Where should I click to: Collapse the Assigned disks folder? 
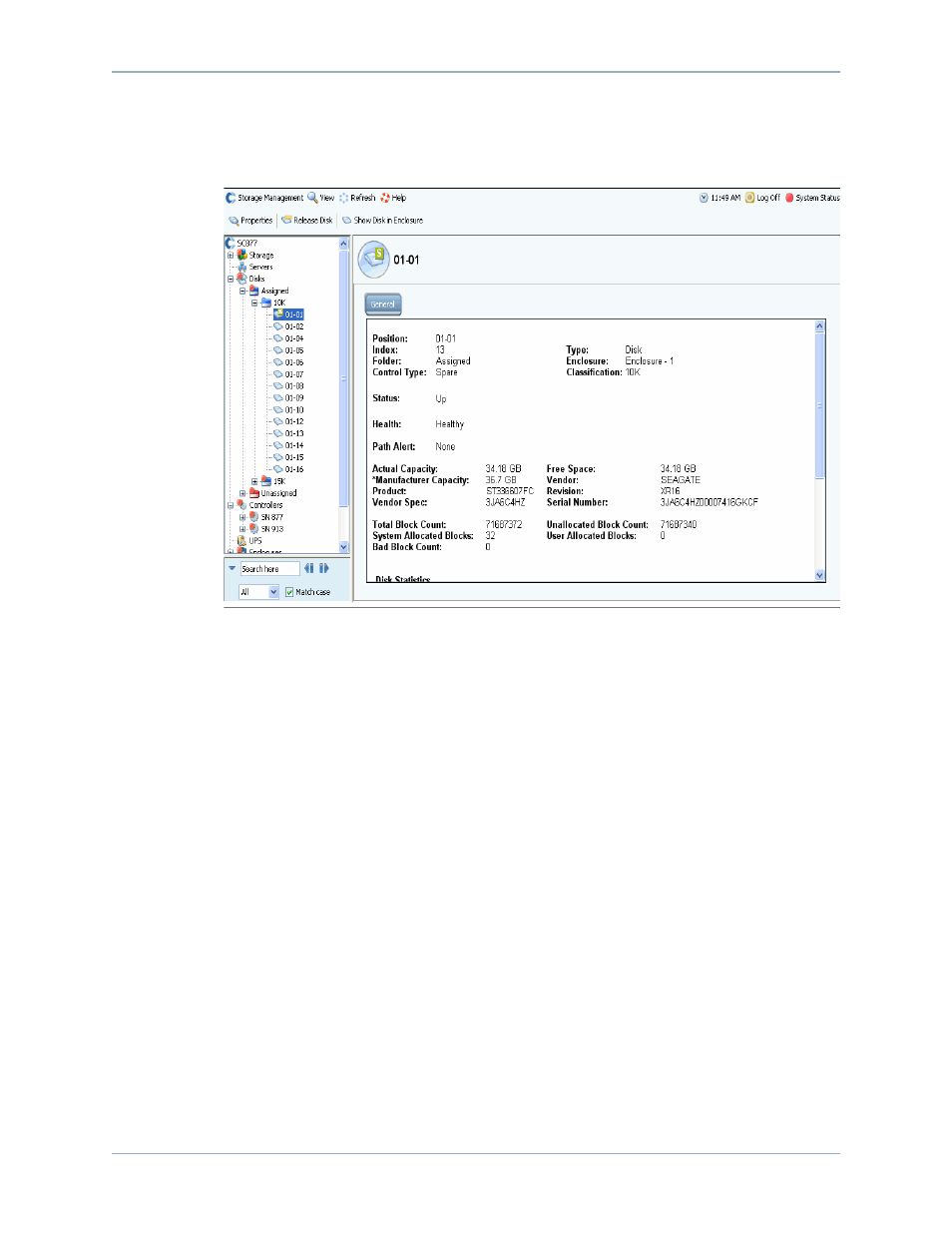[242, 291]
